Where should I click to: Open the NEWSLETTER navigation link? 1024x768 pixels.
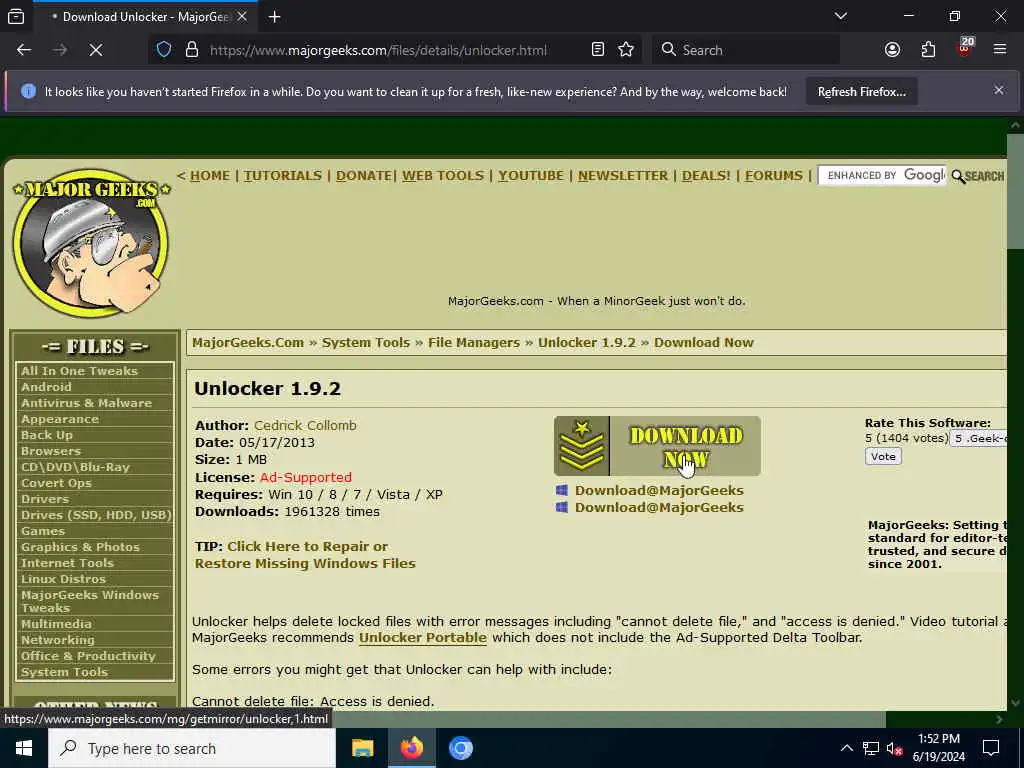(623, 176)
